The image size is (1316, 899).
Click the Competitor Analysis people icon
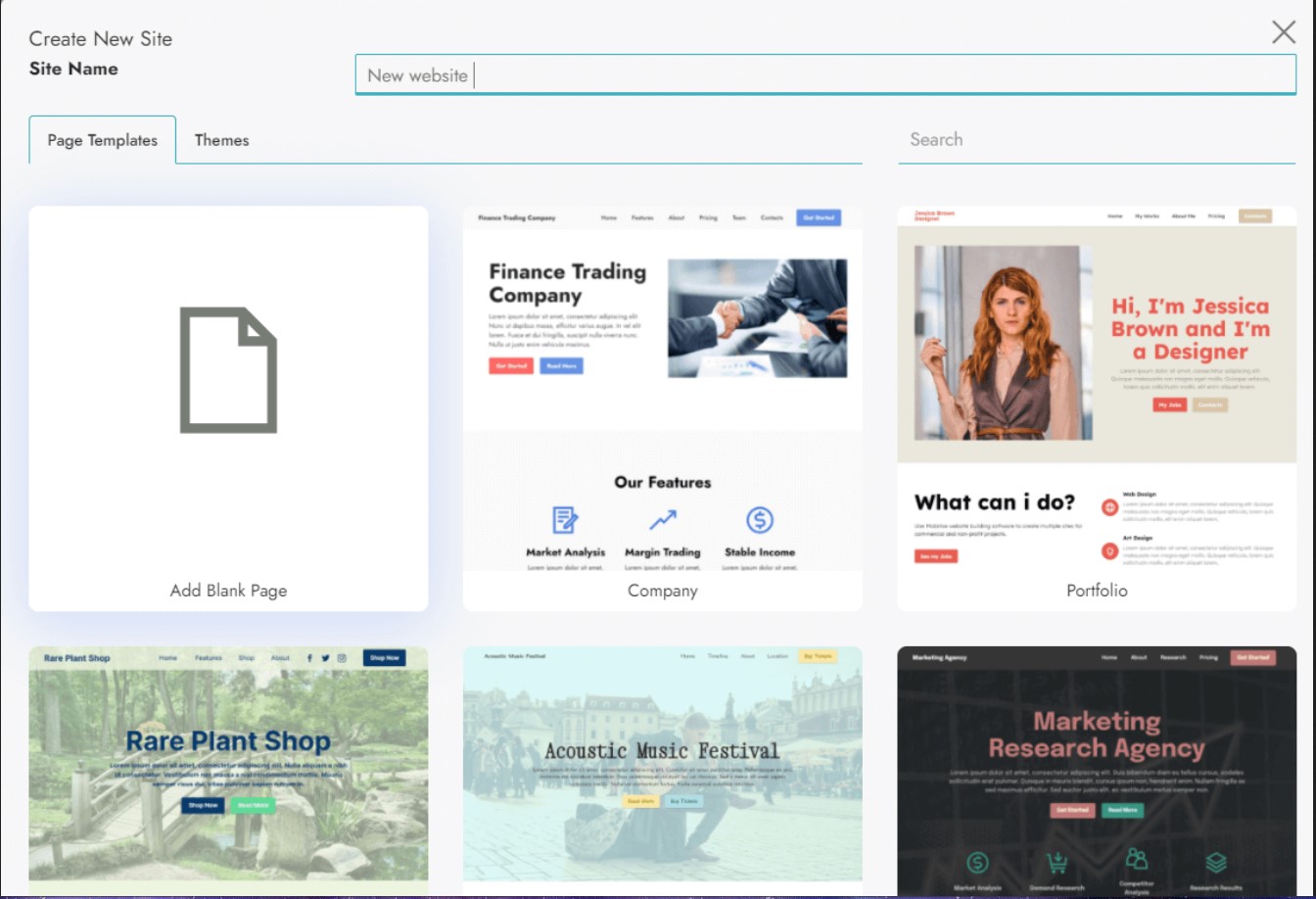click(x=1136, y=859)
